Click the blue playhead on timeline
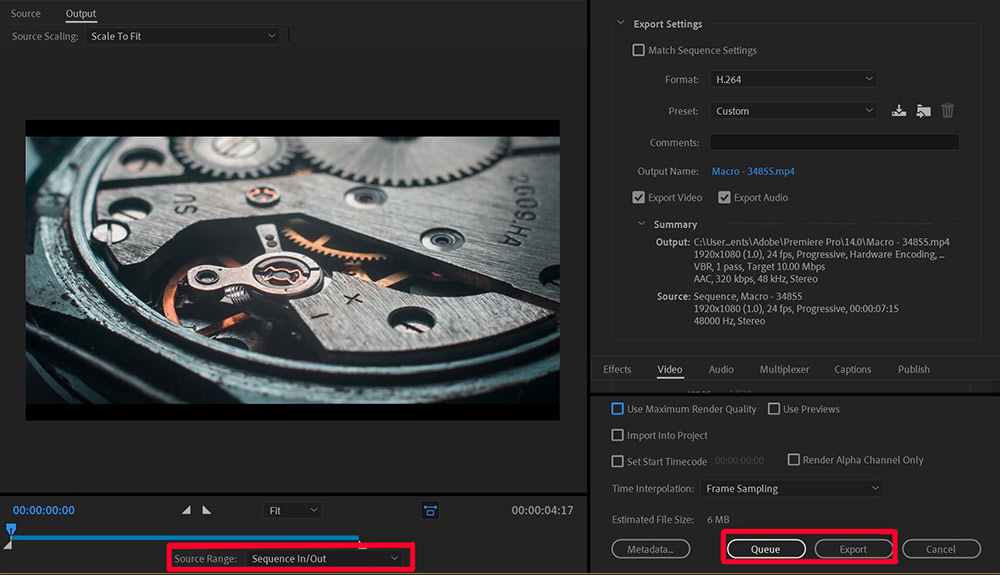Image resolution: width=1000 pixels, height=575 pixels. pos(11,529)
